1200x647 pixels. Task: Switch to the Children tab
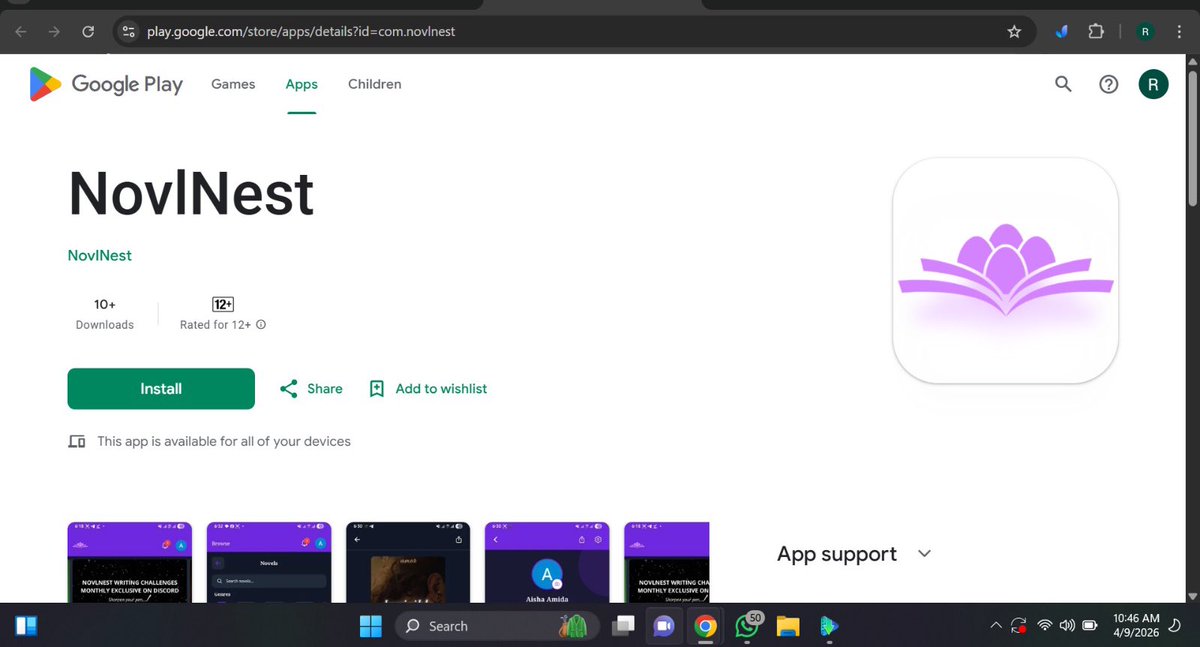tap(375, 84)
